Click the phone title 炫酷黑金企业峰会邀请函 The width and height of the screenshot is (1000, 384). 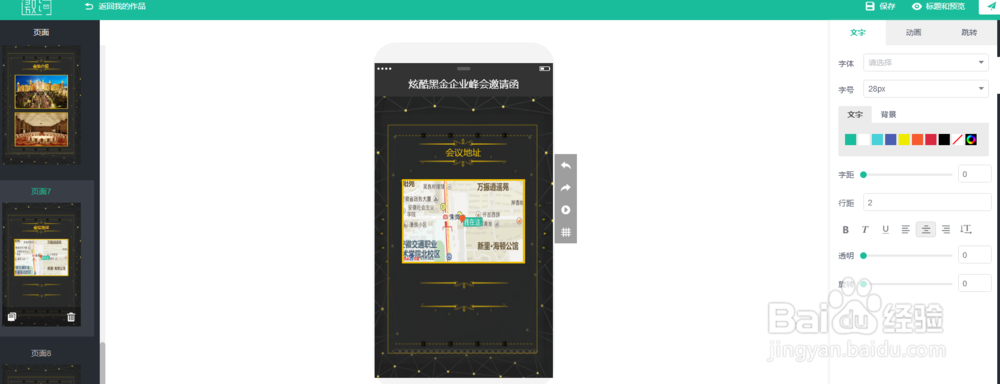[464, 84]
